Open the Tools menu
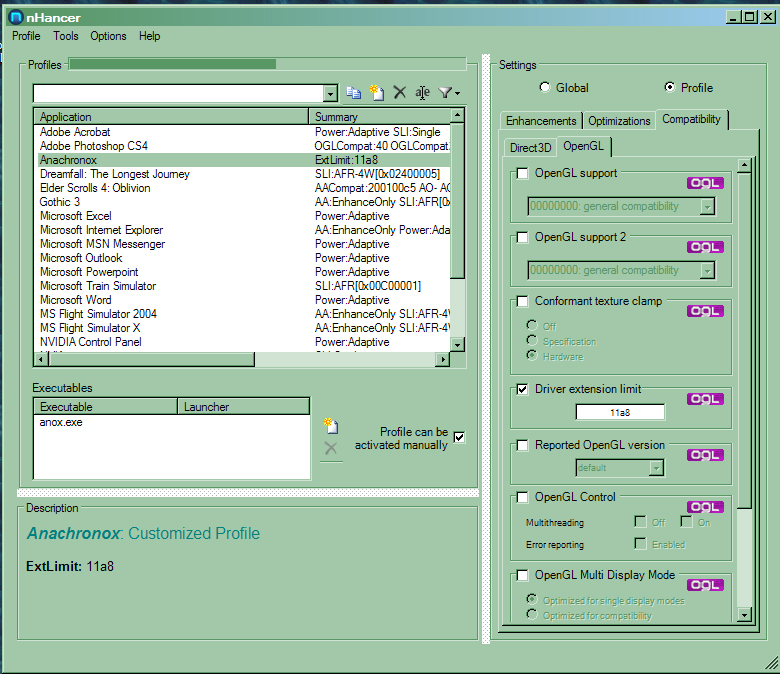This screenshot has height=674, width=780. coord(66,36)
